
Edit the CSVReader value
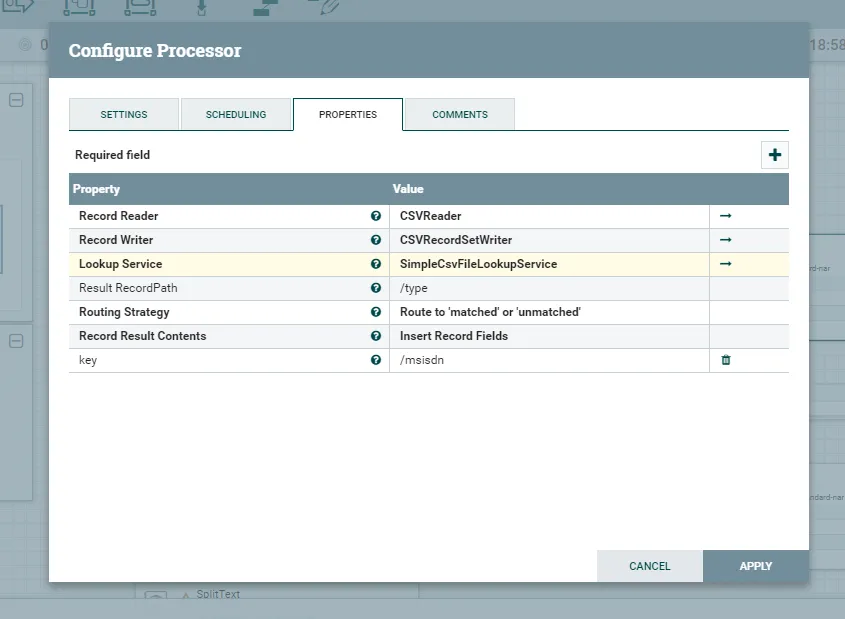[549, 216]
